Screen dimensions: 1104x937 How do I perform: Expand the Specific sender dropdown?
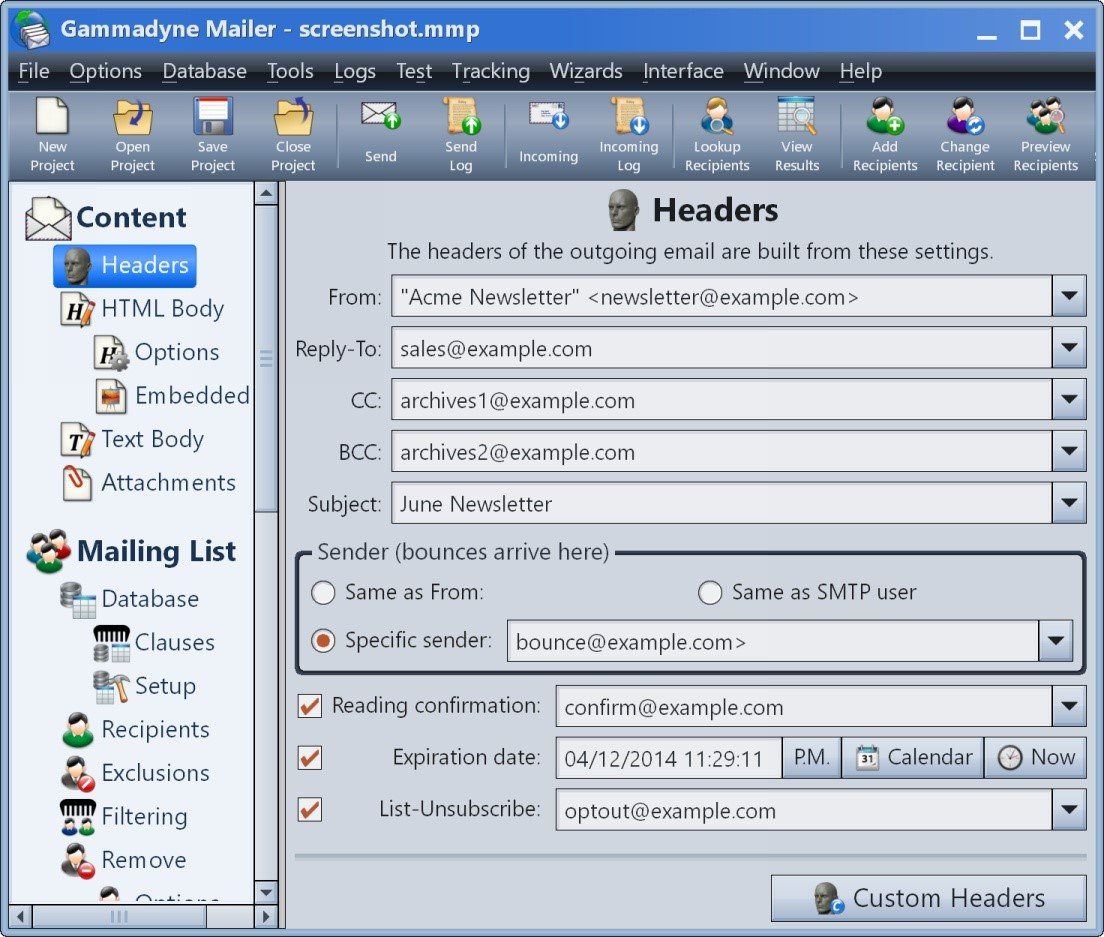[1055, 641]
